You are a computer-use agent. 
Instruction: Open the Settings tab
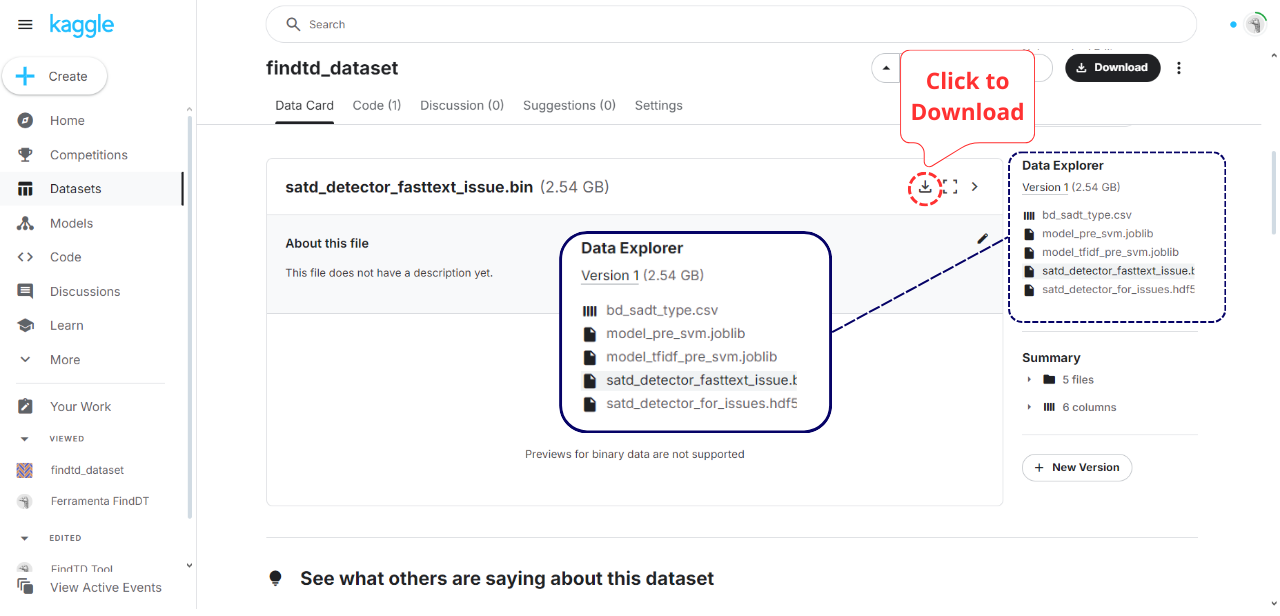[x=658, y=105]
